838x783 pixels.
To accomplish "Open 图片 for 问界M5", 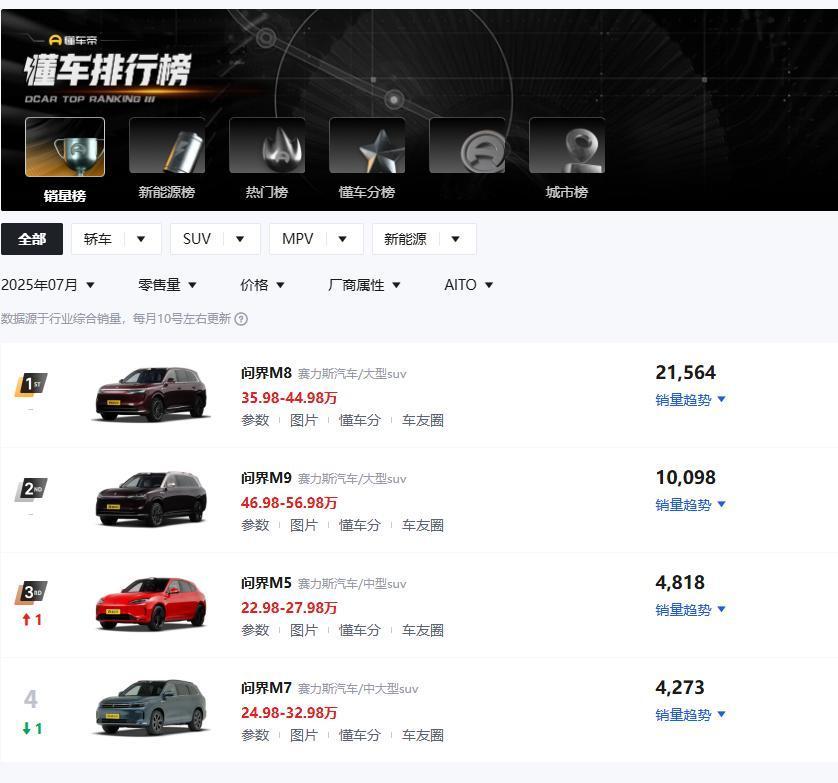I will (x=304, y=630).
